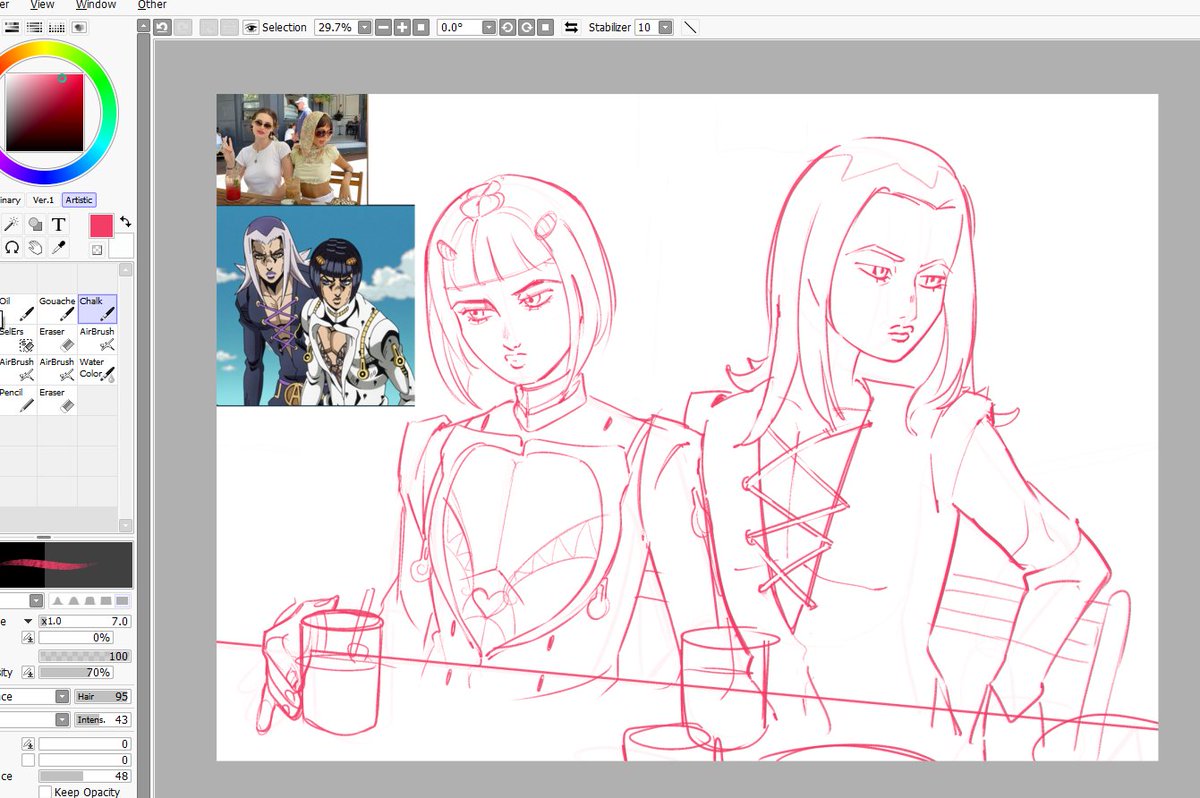Toggle pressure icon beside 70% slider
Screen dimensions: 1200x798
(x=28, y=672)
